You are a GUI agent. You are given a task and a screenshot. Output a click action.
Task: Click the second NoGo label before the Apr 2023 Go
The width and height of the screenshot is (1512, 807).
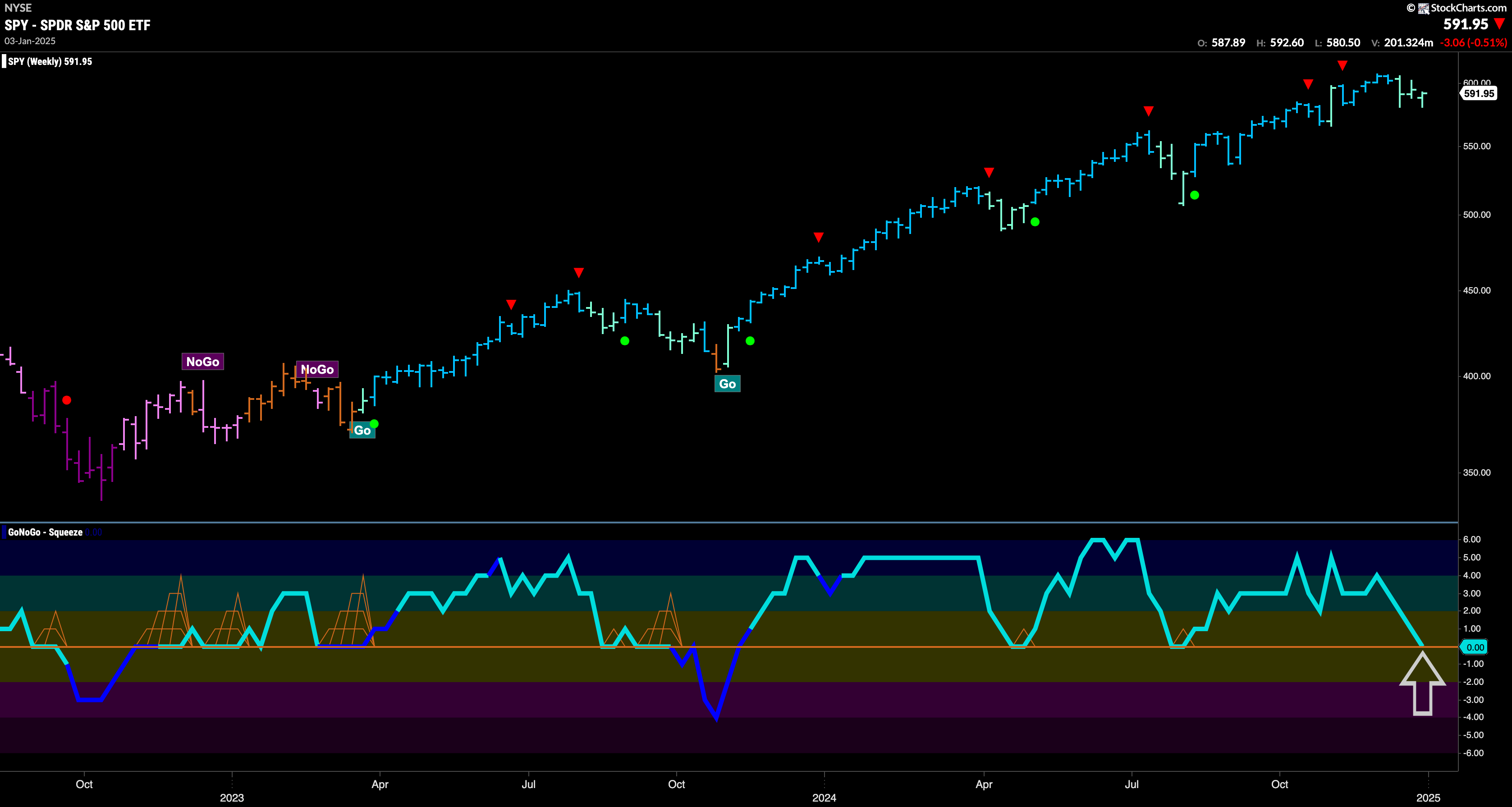(x=317, y=369)
